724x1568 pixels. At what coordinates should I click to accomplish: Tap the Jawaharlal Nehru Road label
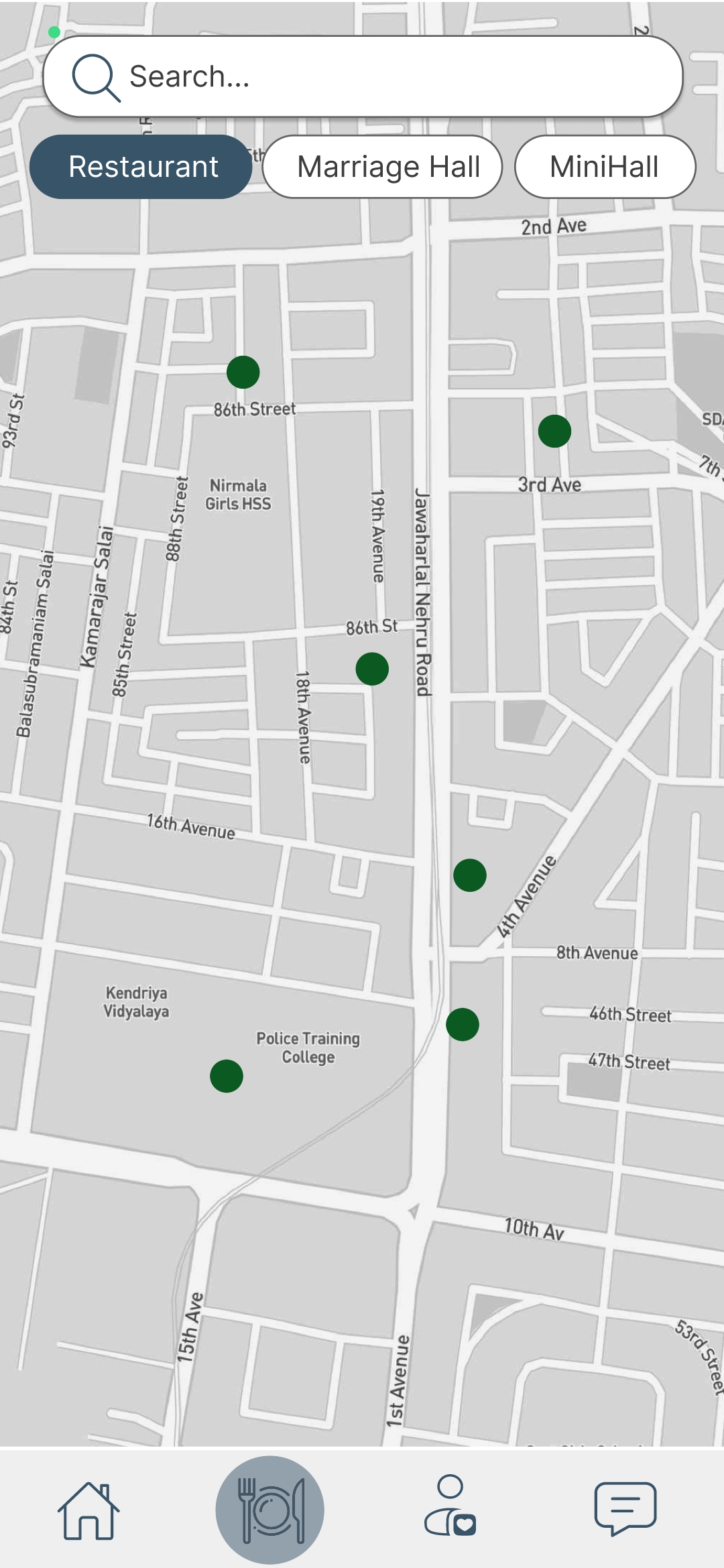(x=422, y=592)
